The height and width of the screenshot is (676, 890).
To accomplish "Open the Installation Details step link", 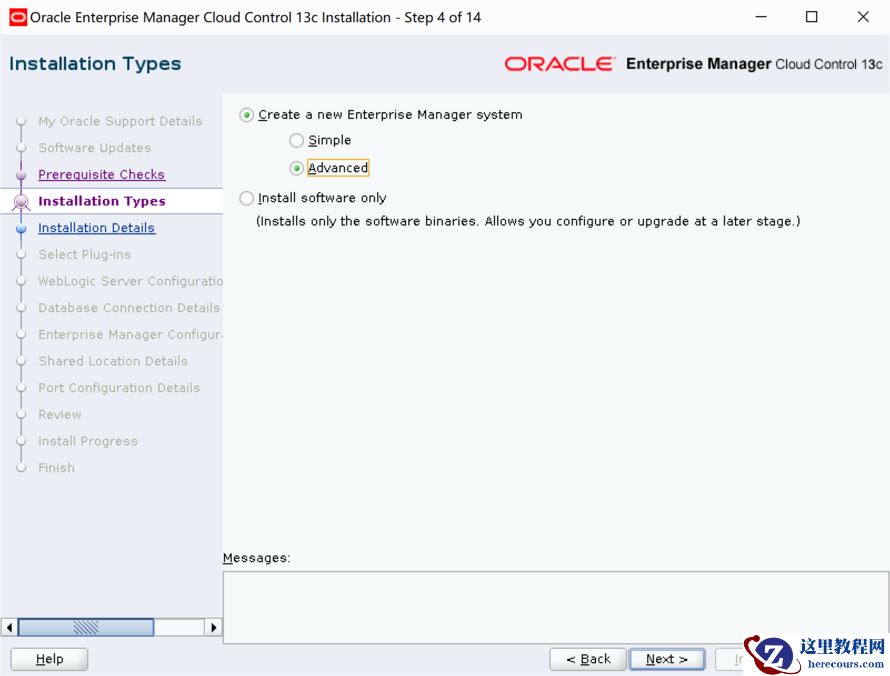I will [x=96, y=228].
